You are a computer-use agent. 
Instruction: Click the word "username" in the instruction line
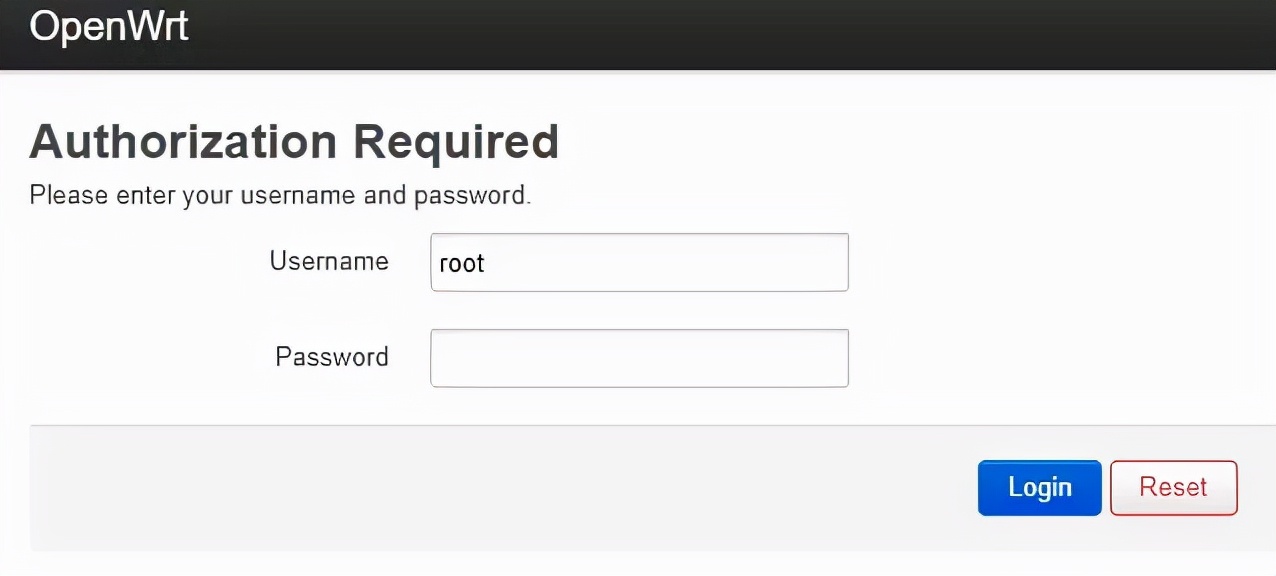pos(298,195)
